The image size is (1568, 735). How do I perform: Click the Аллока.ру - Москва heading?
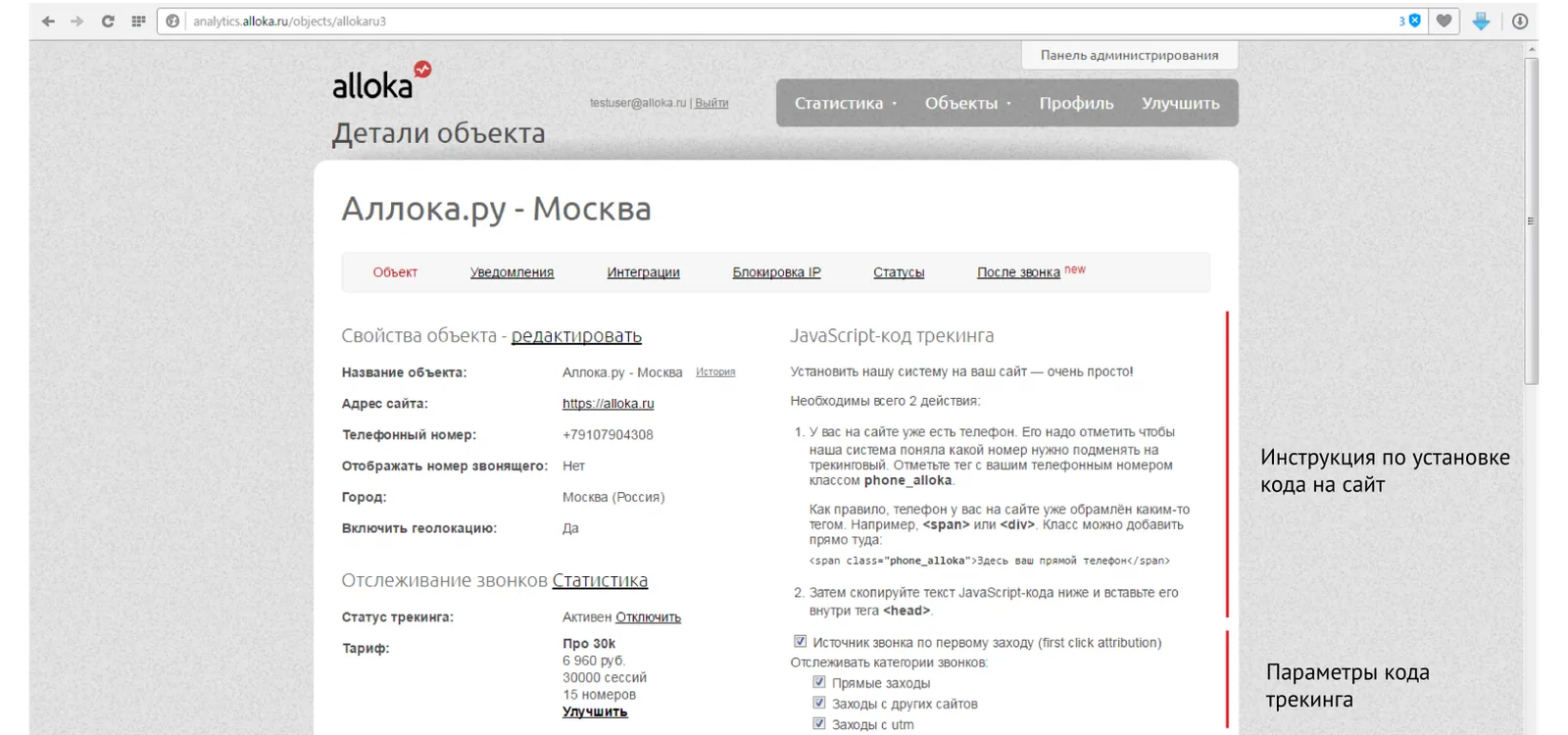pyautogui.click(x=496, y=210)
